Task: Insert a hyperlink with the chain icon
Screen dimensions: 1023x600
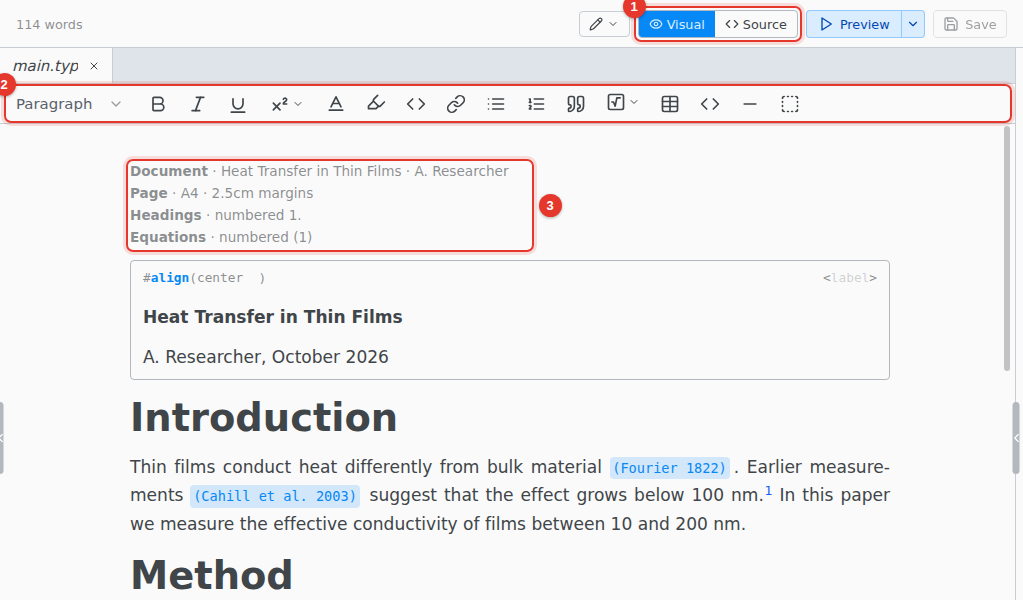Action: 455,104
